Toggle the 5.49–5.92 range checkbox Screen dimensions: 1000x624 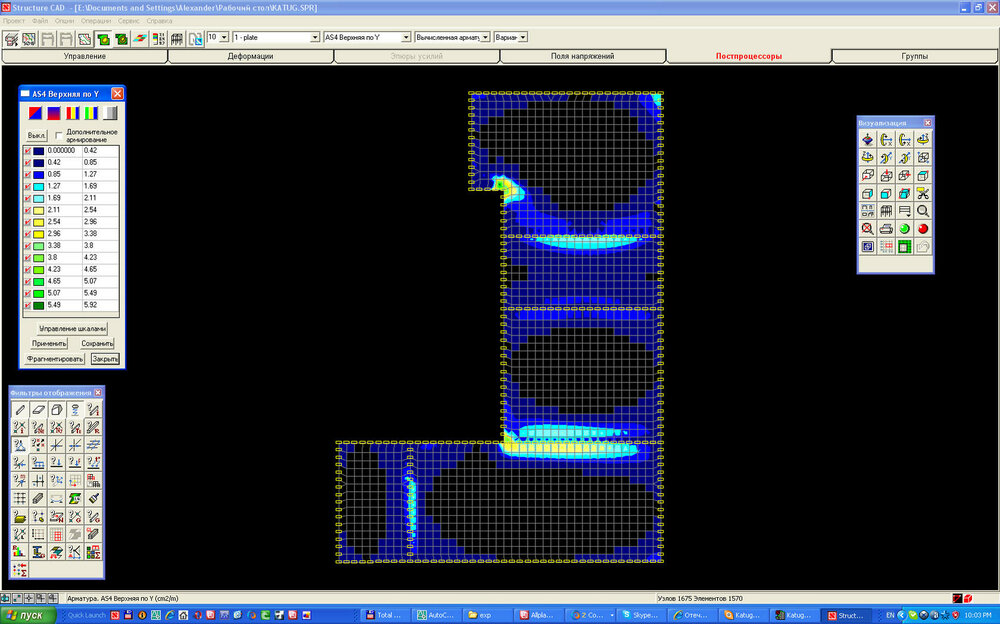click(x=27, y=306)
